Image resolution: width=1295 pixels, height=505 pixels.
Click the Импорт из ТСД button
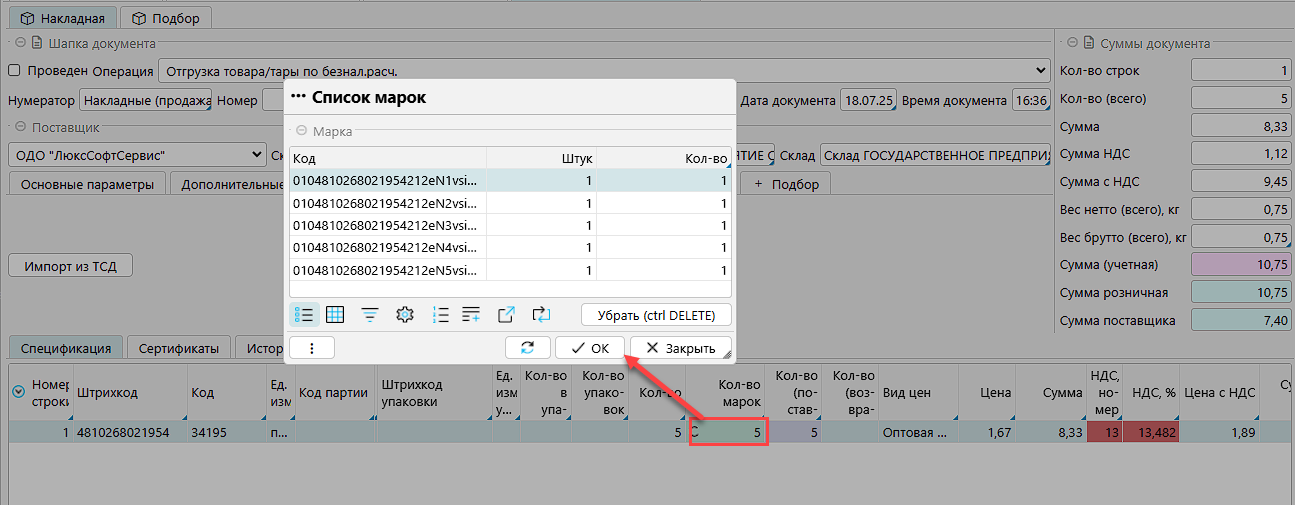click(x=70, y=266)
